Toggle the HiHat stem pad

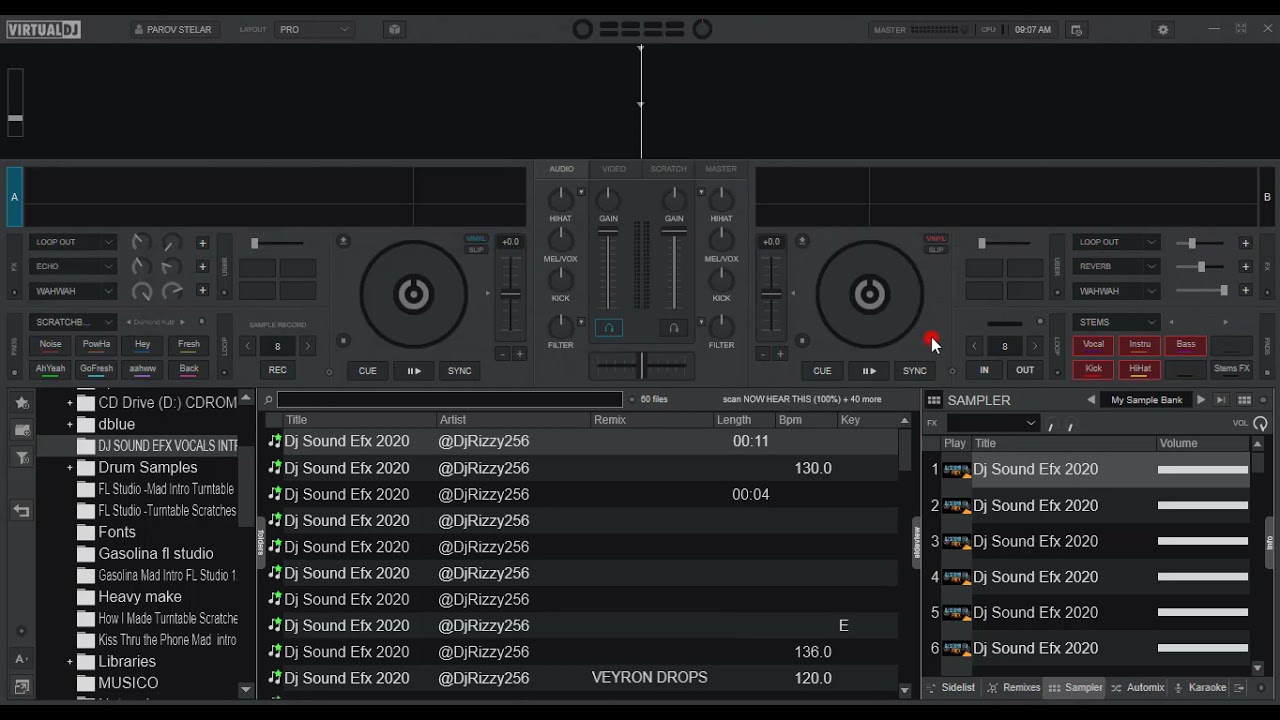click(1140, 369)
